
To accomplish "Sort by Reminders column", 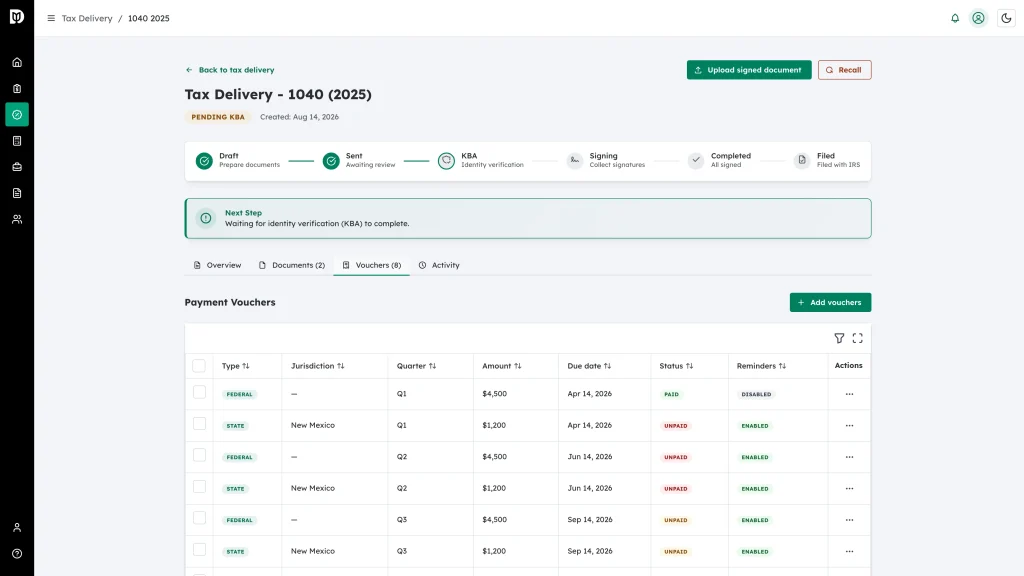I will (761, 366).
